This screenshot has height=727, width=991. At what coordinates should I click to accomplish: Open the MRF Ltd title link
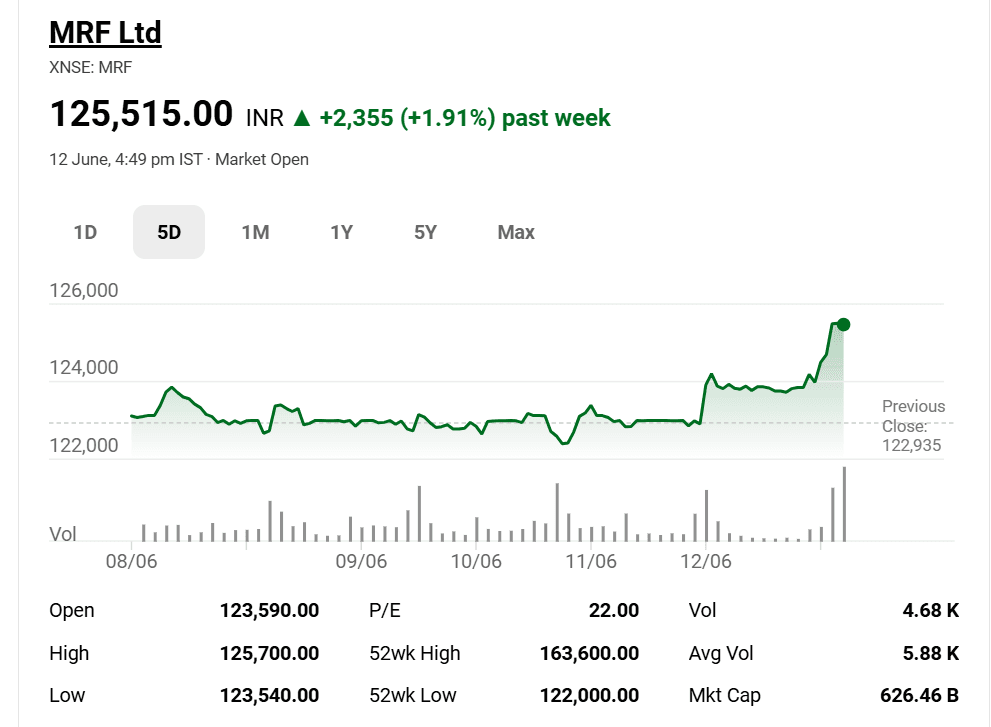tap(105, 32)
